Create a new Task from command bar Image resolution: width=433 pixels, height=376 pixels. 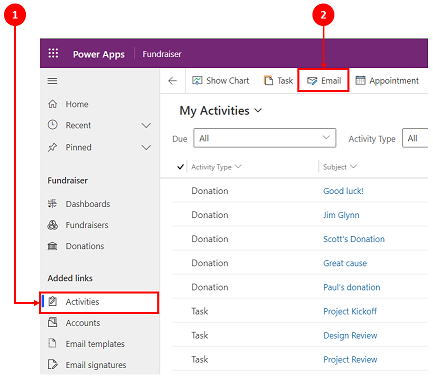[278, 81]
